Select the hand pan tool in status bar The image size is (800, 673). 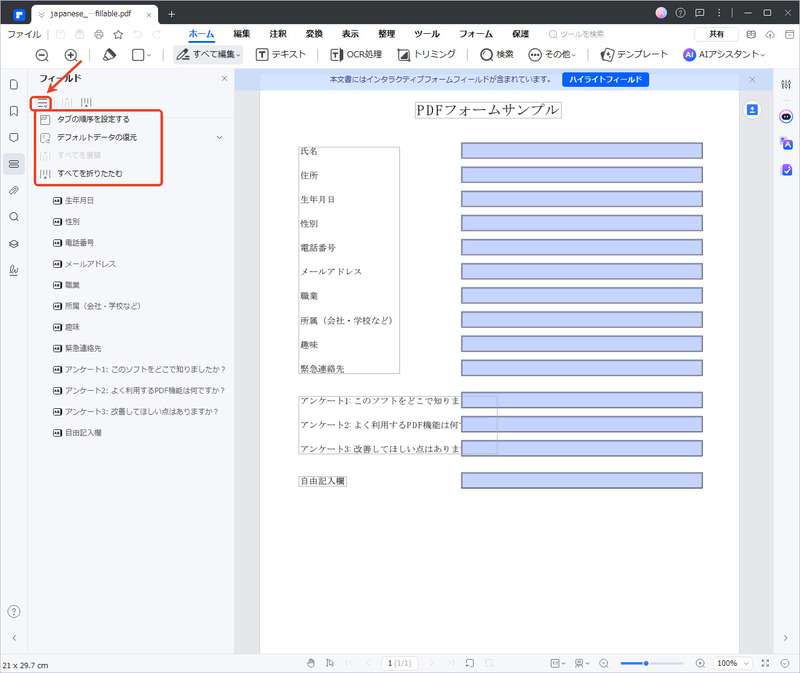[x=311, y=663]
